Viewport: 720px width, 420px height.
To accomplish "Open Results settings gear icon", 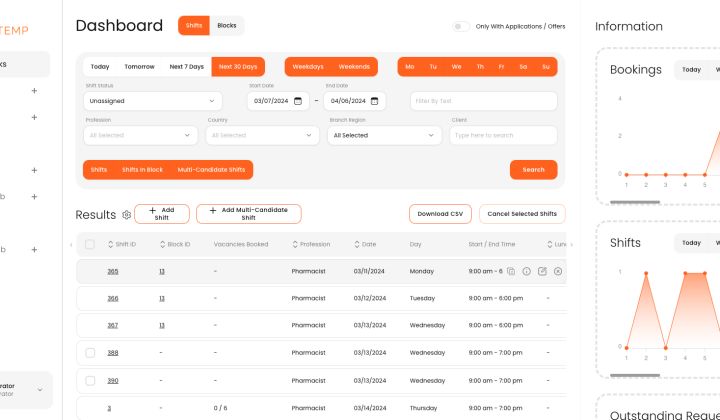I will [126, 215].
